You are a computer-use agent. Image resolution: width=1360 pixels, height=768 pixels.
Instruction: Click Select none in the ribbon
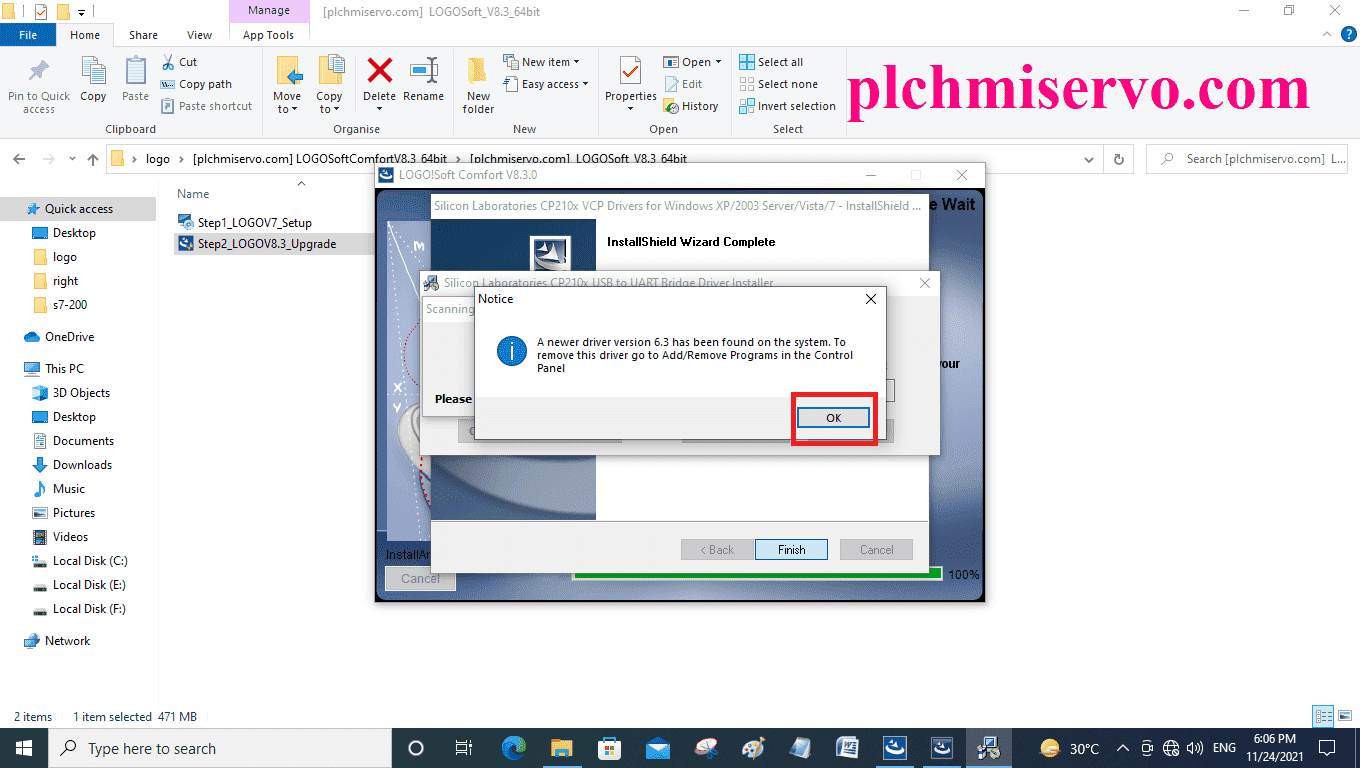click(x=778, y=84)
